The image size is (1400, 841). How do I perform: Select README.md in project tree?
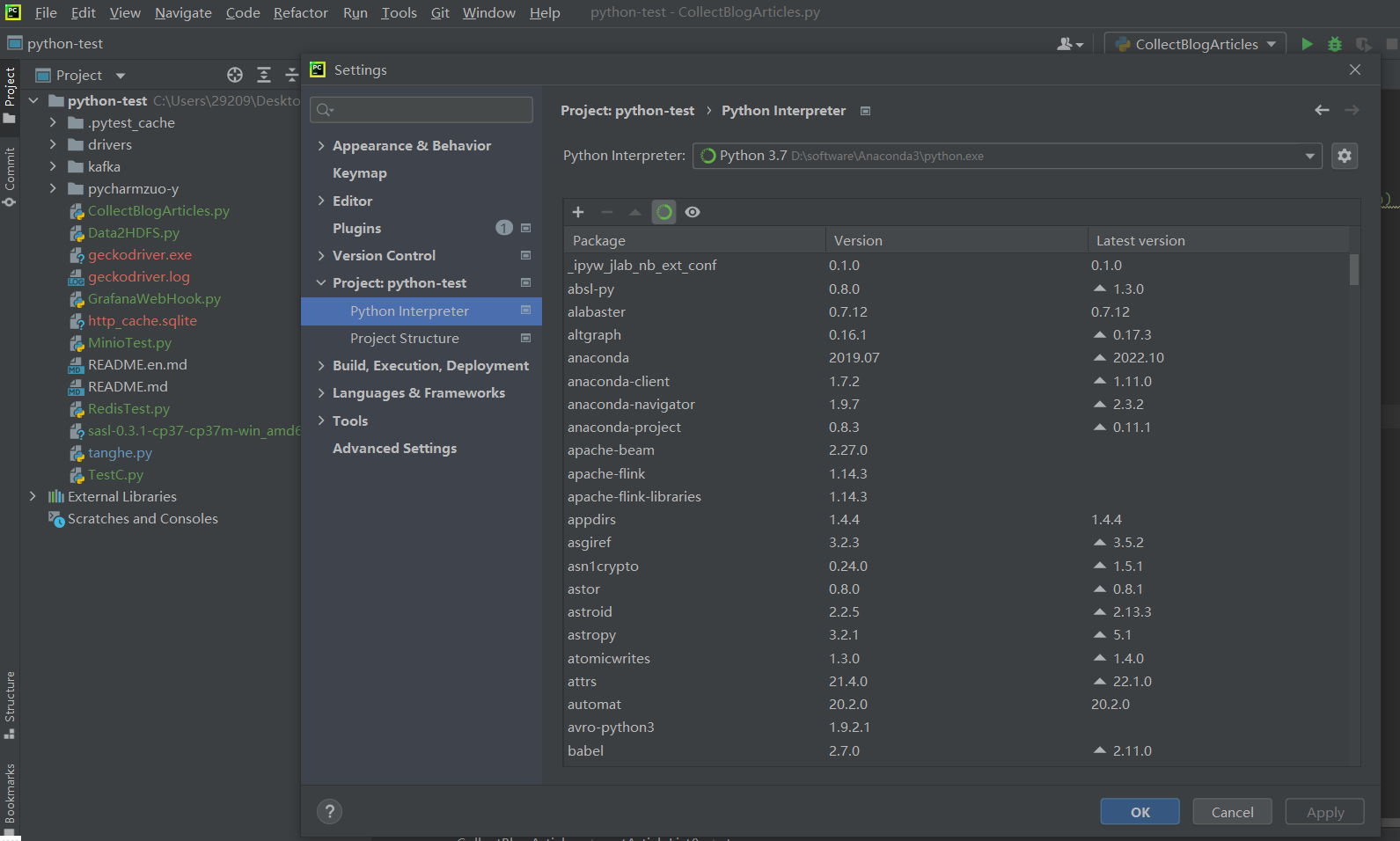[x=128, y=387]
